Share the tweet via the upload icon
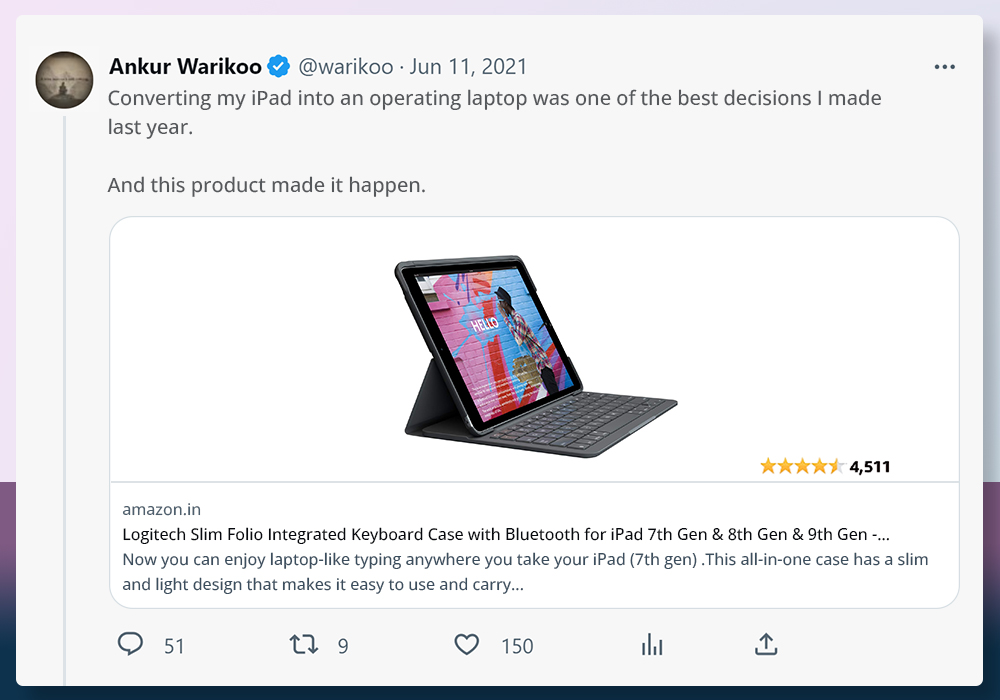Viewport: 1000px width, 700px height. click(x=766, y=644)
